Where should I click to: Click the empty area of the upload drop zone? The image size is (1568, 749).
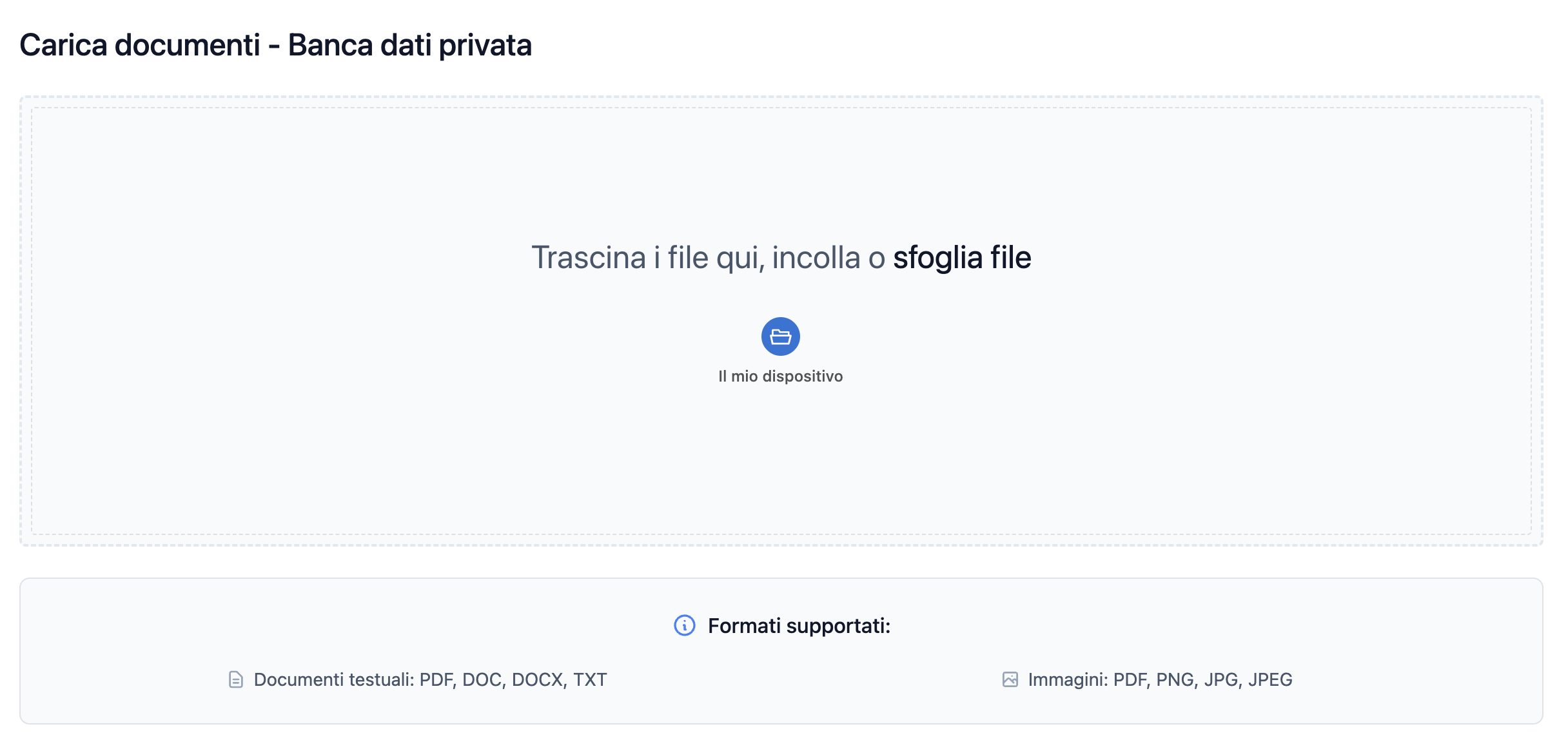[387, 419]
